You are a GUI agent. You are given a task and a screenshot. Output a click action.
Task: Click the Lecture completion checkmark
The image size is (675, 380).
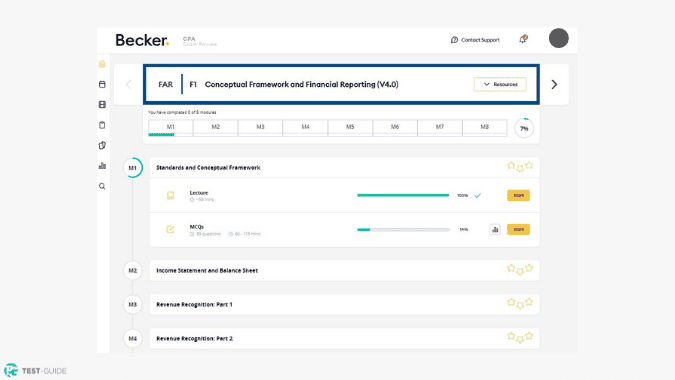tap(477, 195)
